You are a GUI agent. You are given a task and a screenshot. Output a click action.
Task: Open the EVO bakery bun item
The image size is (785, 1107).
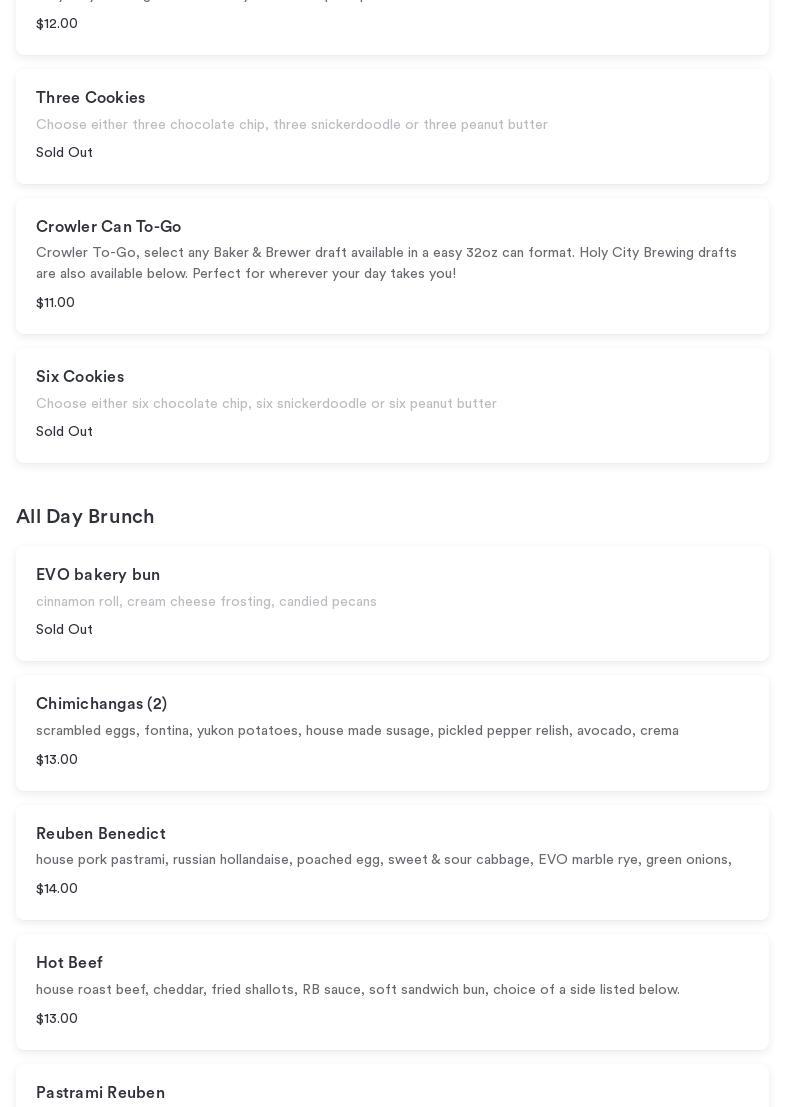click(x=98, y=575)
